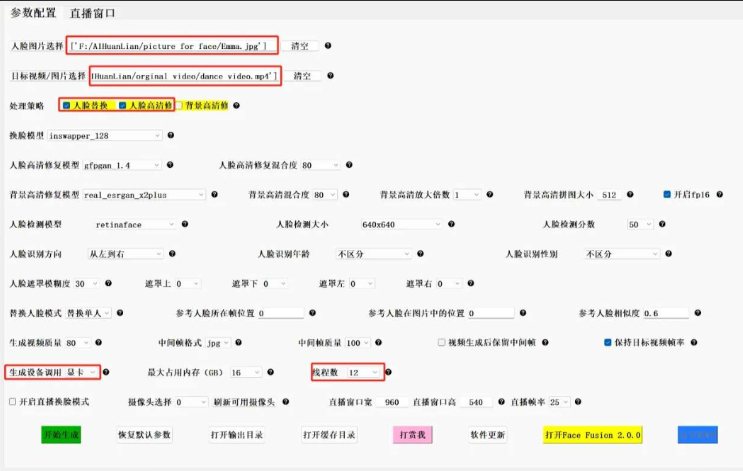Click help icon beside 直播帧率 dropdown
The height and width of the screenshot is (471, 743).
coord(578,401)
